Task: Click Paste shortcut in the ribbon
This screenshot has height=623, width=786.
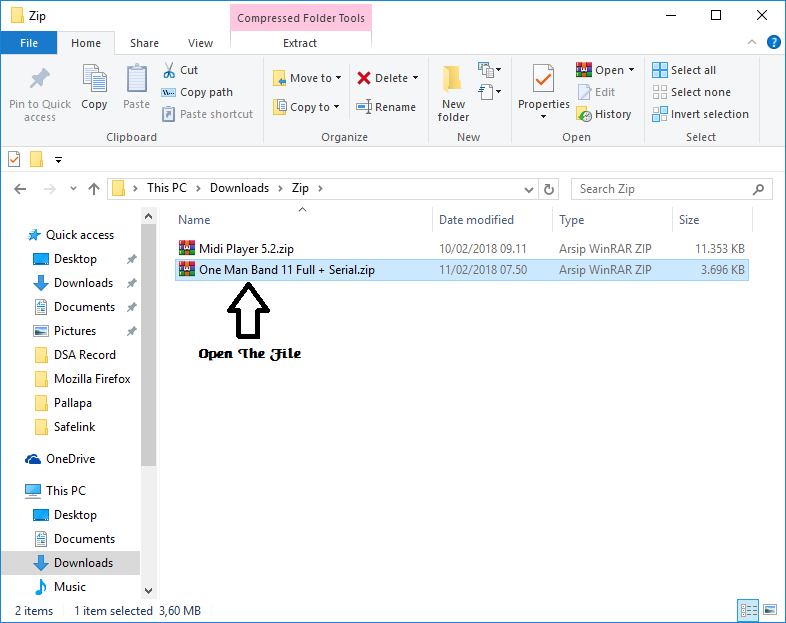Action: (207, 114)
